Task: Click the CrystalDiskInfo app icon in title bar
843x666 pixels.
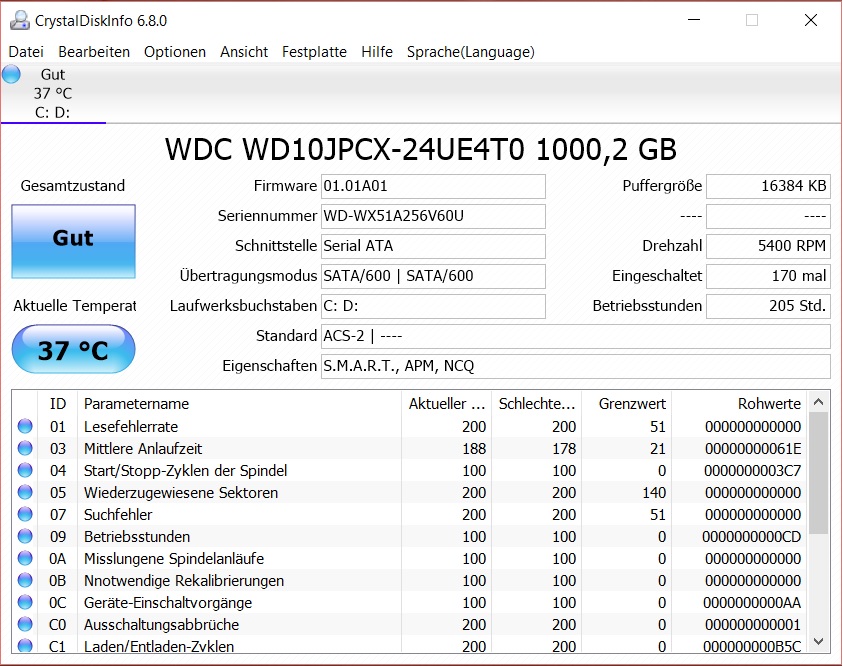Action: coord(19,20)
